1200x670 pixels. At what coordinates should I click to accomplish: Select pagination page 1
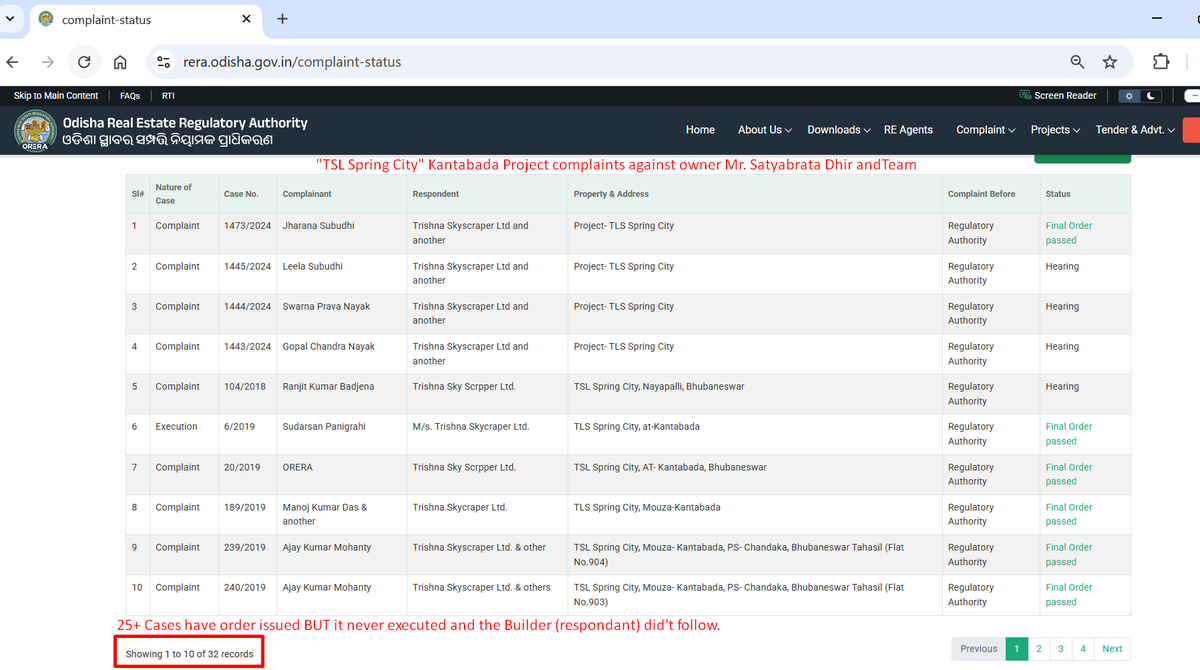pyautogui.click(x=1016, y=649)
